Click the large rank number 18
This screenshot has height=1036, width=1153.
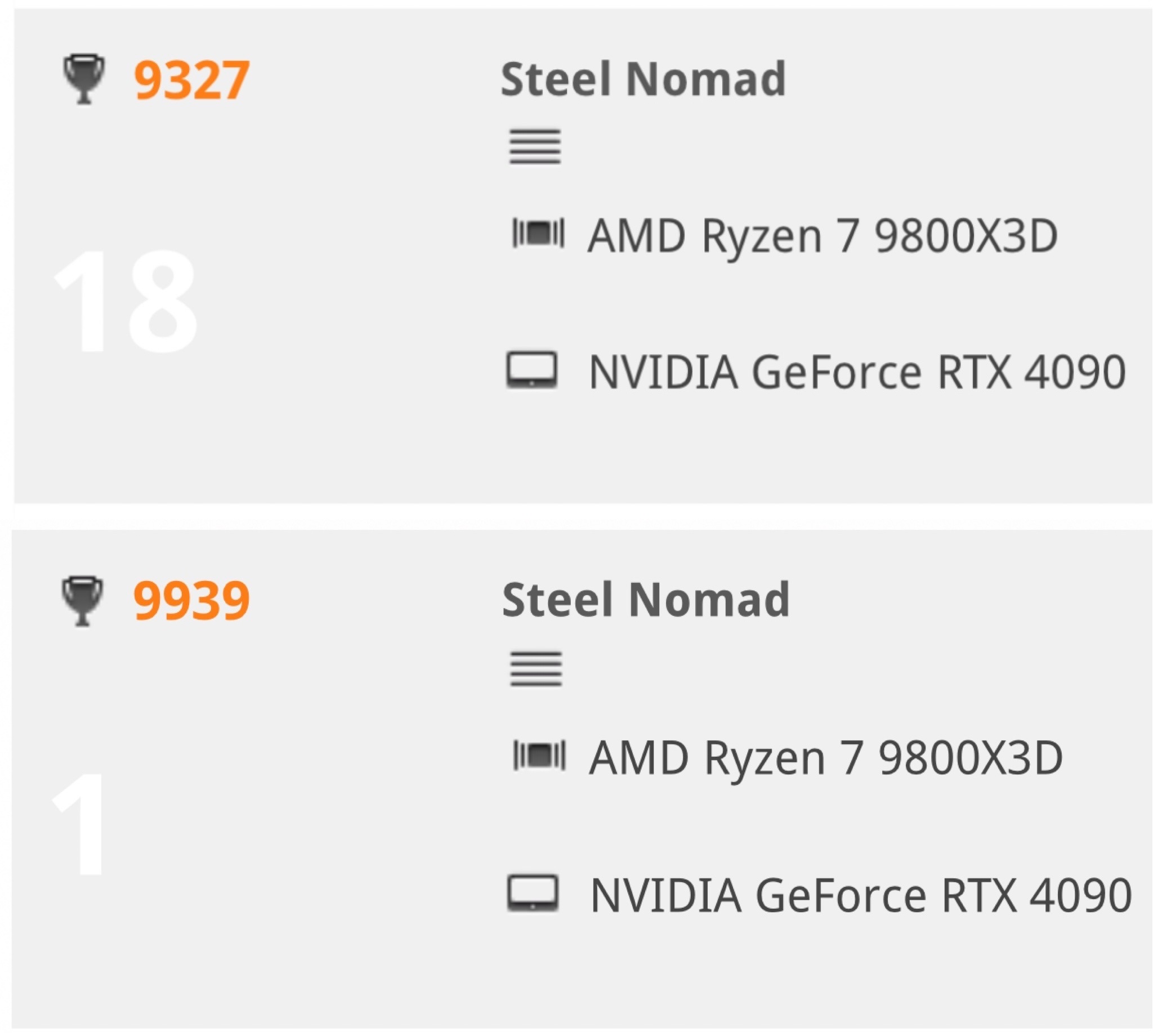[x=125, y=302]
